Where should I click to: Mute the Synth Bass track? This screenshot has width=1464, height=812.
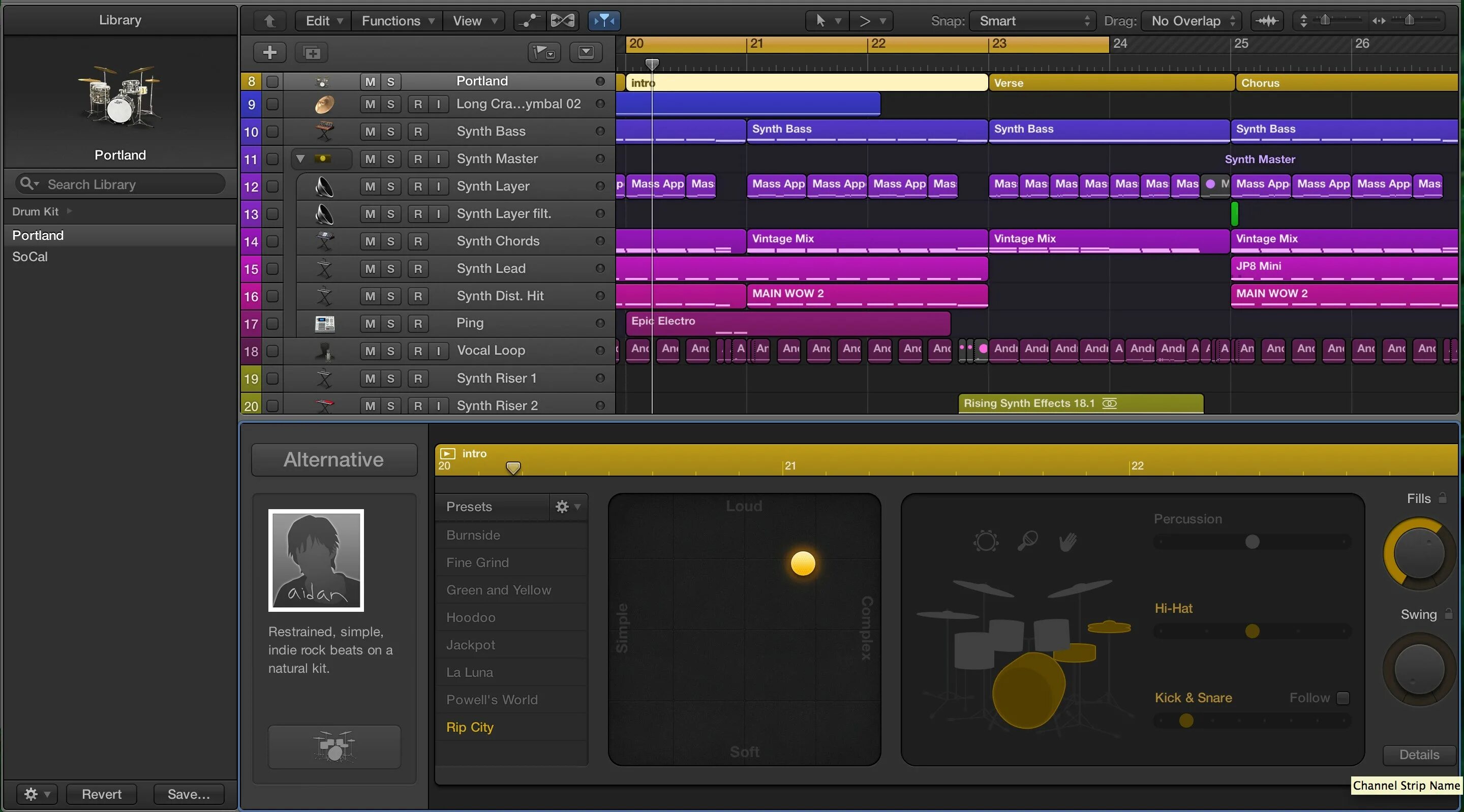(370, 132)
